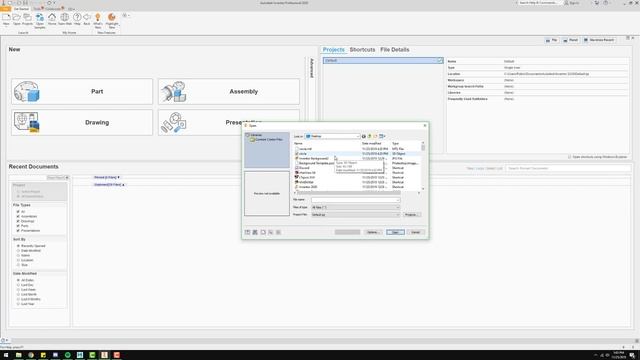Screen dimensions: 640x360
Task: Click the Windows Start button
Action: click(6, 355)
